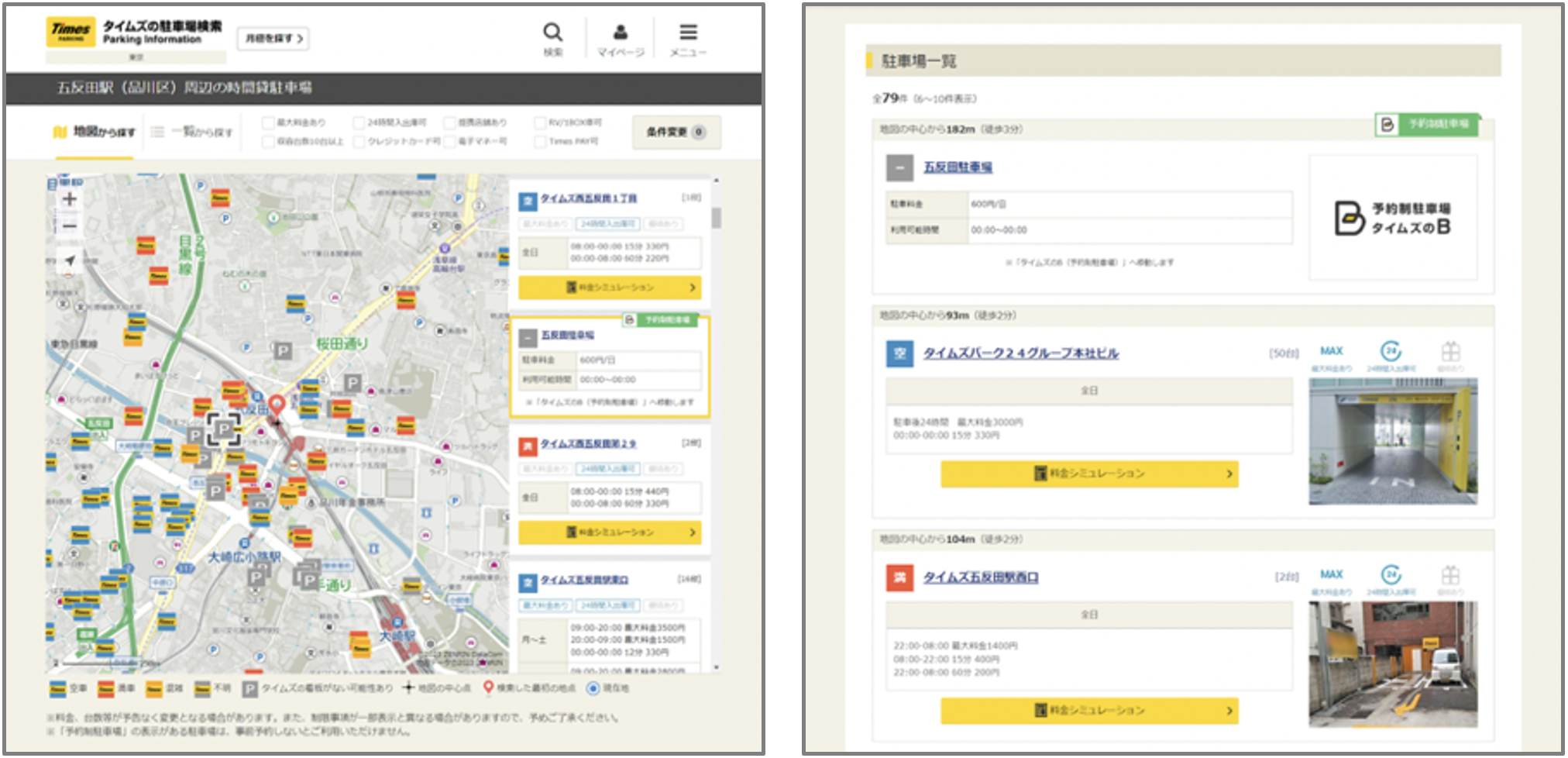Click the red search-location pin on map
The width and height of the screenshot is (1568, 758).
(277, 405)
